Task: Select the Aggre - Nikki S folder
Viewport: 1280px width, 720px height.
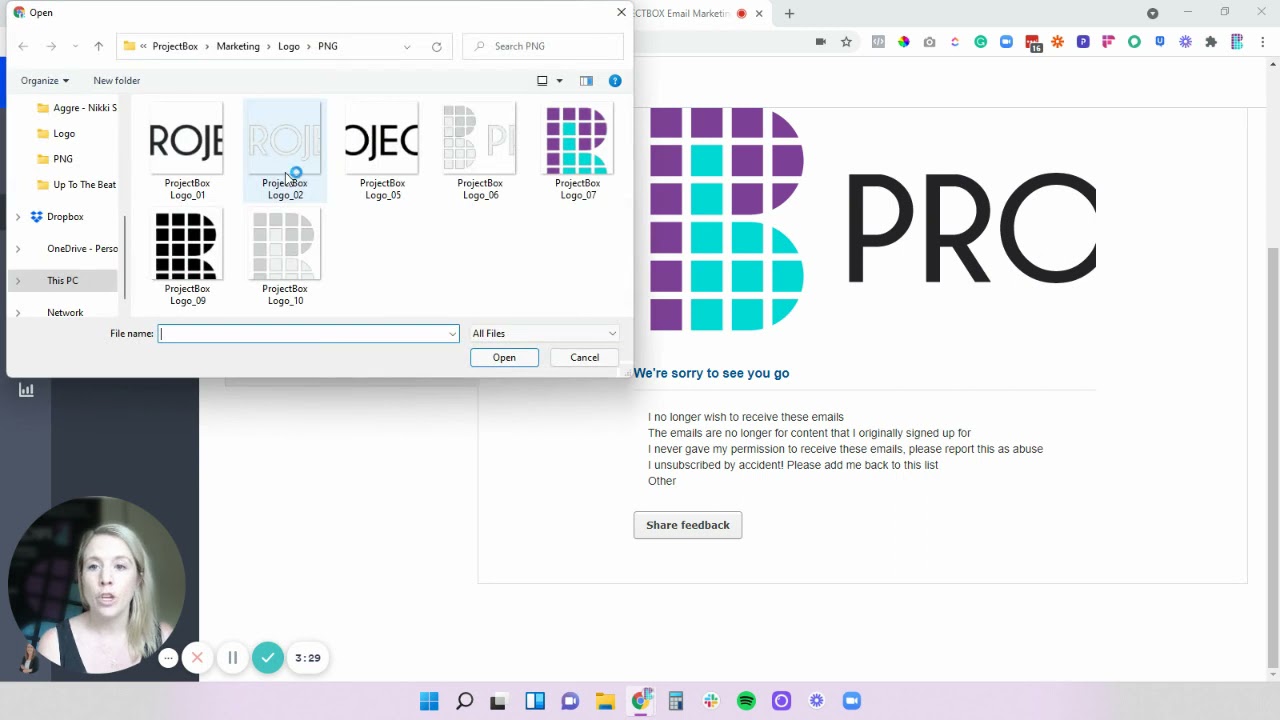Action: tap(84, 108)
